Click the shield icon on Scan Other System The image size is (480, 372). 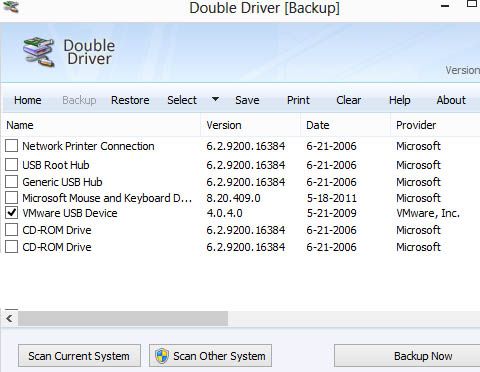coord(162,356)
